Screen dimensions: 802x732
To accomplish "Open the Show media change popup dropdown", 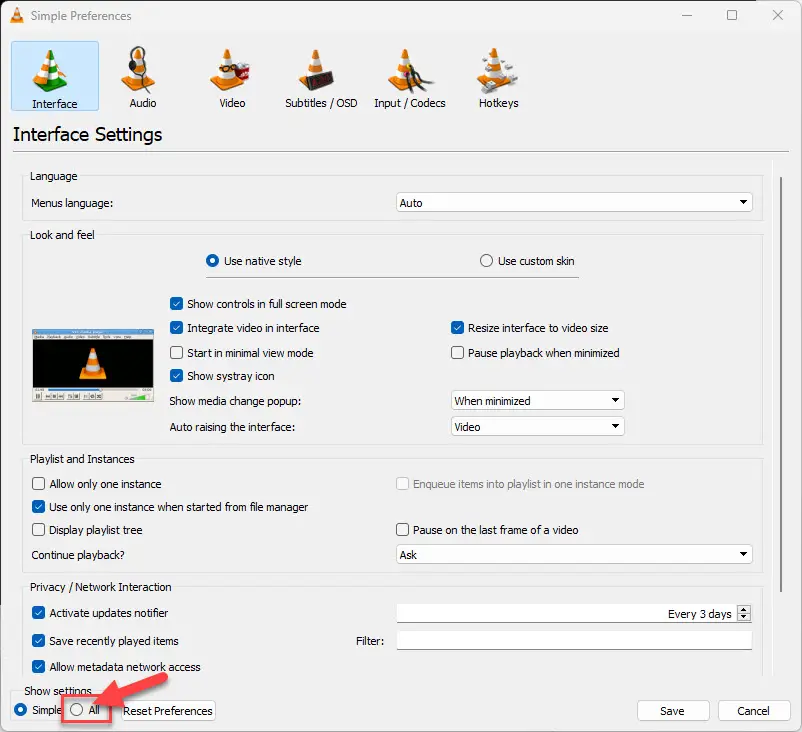I will click(538, 401).
